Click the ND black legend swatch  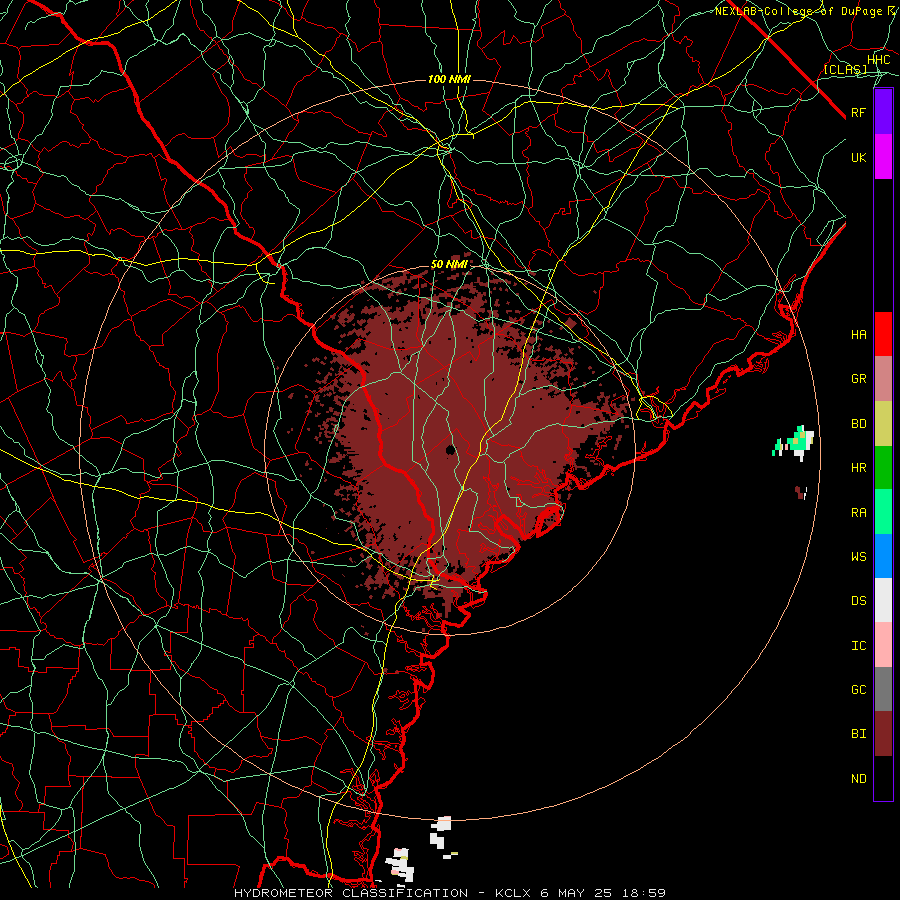(x=883, y=778)
